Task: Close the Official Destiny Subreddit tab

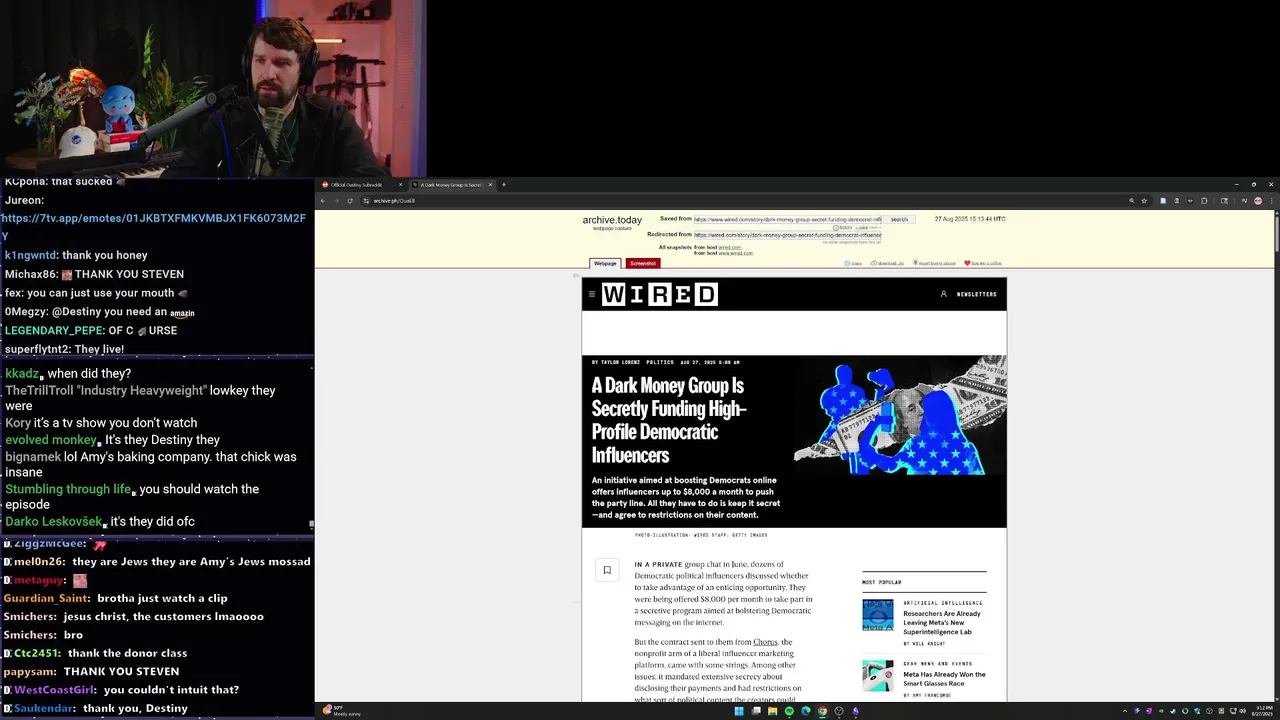Action: (400, 184)
